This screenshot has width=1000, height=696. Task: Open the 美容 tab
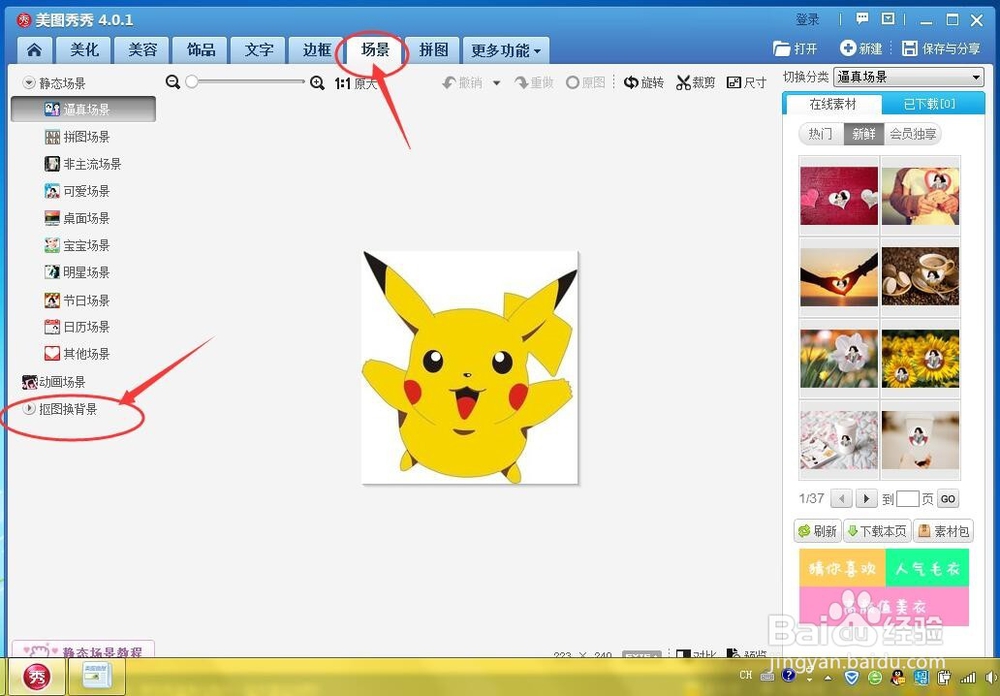[142, 50]
